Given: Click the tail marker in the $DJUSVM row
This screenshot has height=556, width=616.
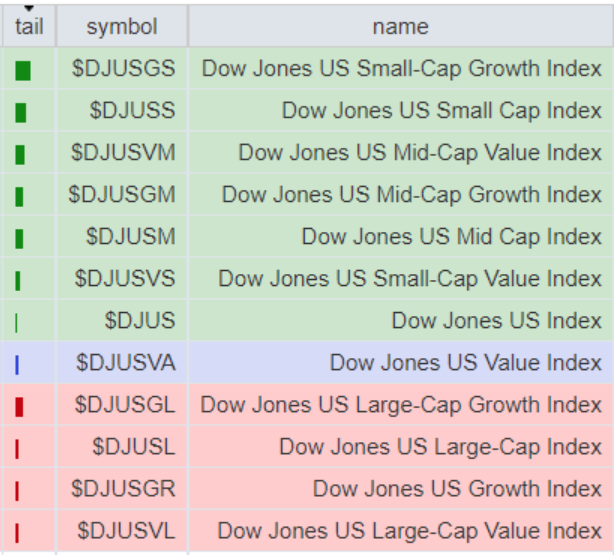Looking at the screenshot, I should coord(21,155).
